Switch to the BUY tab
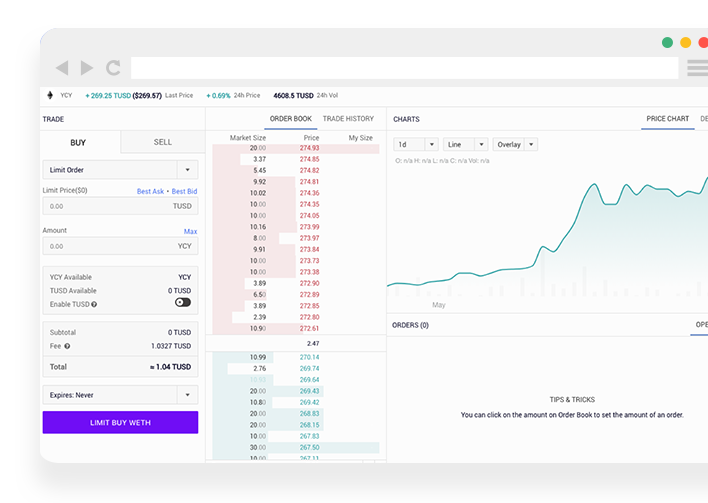Screen dimensions: 708x503 coord(80,143)
